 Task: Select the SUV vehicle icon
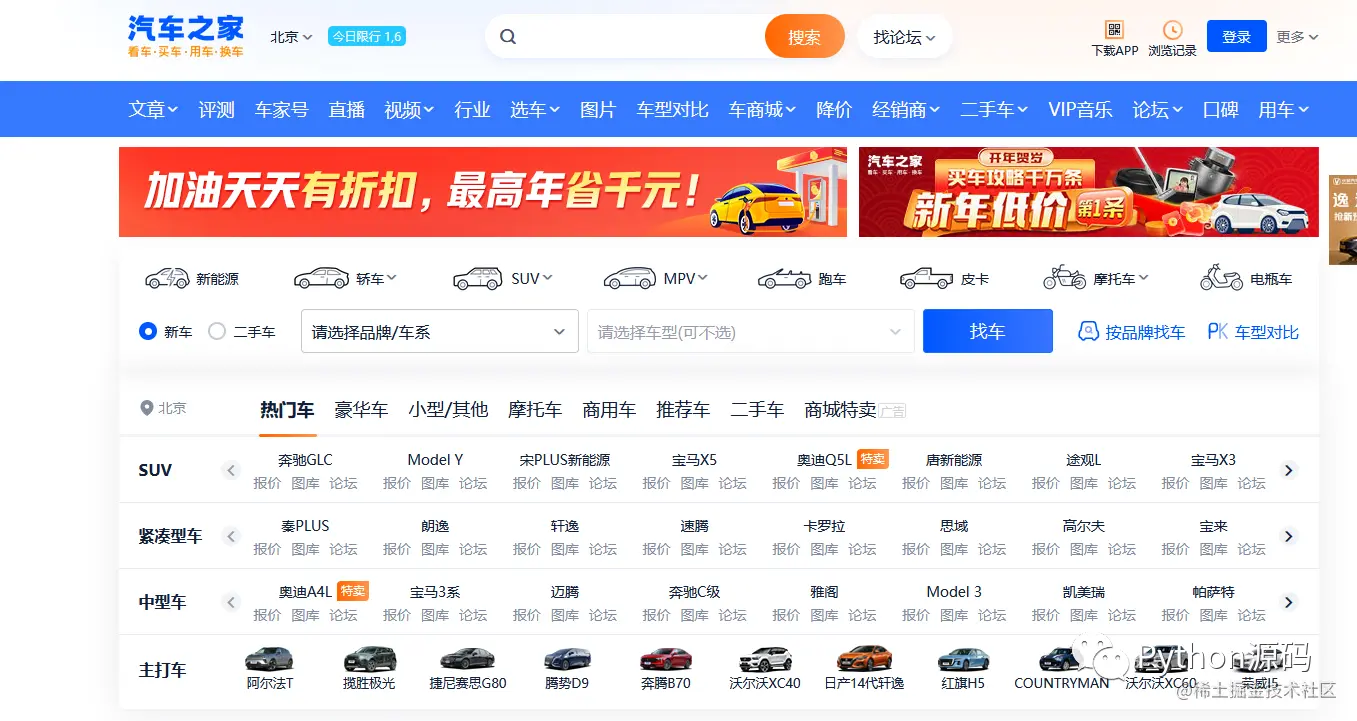click(x=477, y=278)
